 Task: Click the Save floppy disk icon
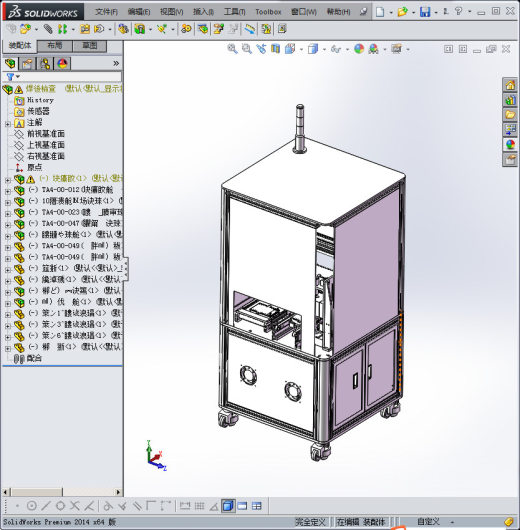[425, 12]
